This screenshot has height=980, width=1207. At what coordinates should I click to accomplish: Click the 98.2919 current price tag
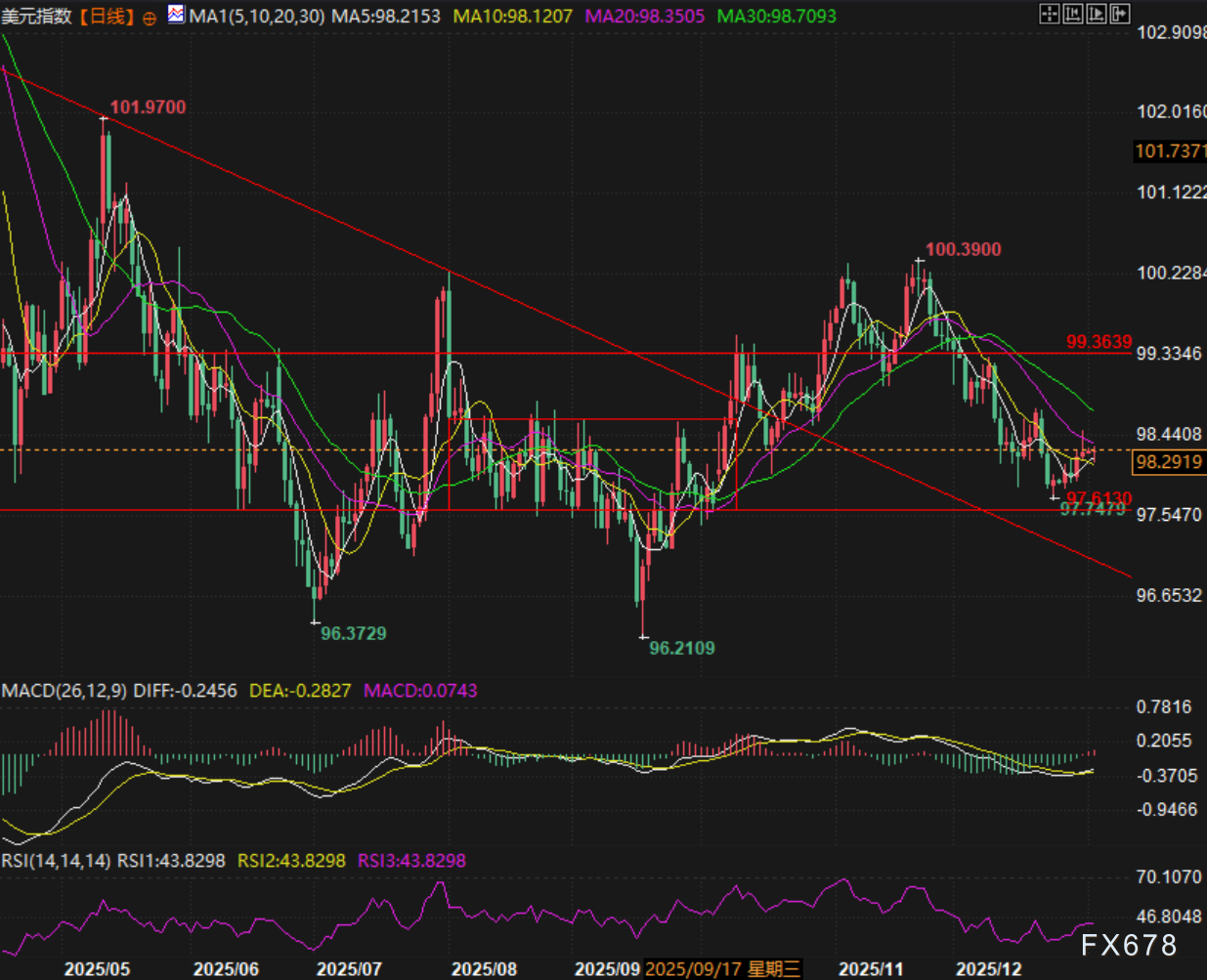1169,461
